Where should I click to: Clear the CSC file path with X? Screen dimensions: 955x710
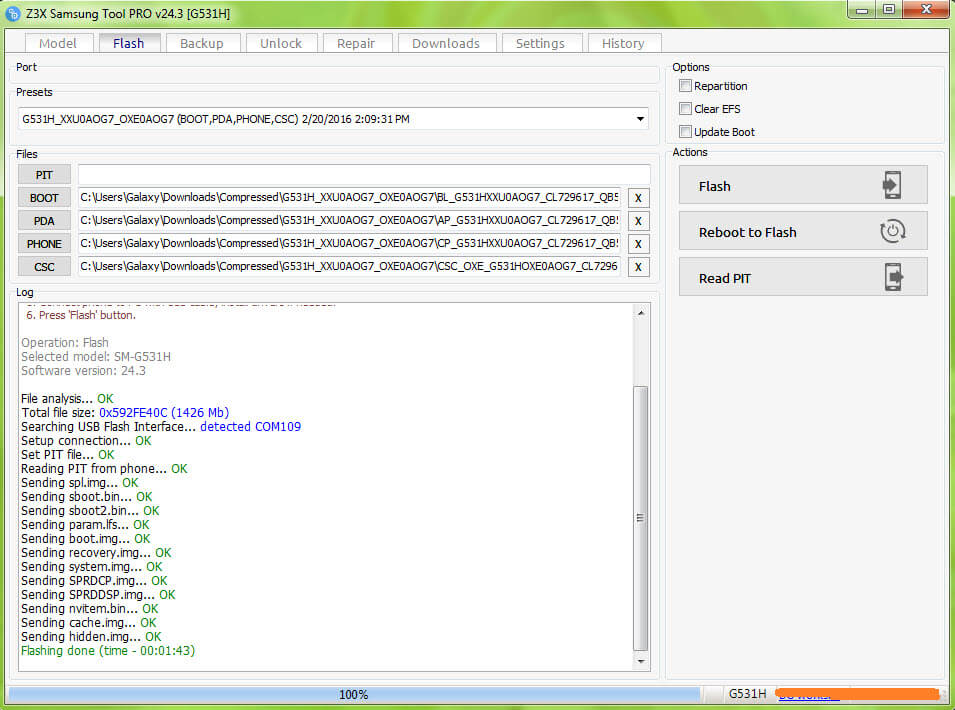(638, 267)
